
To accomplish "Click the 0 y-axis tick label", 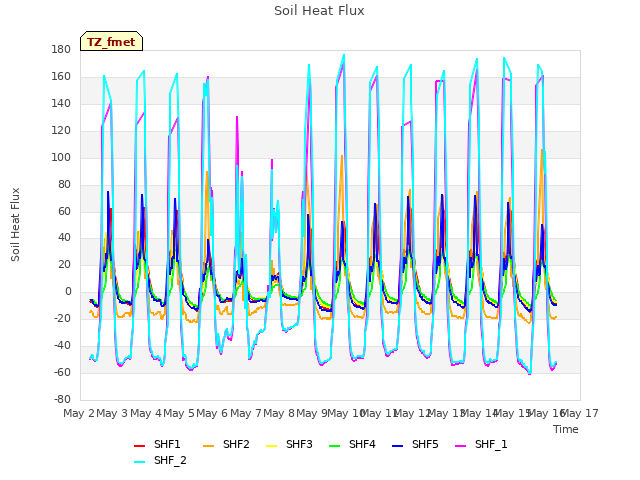I will click(68, 291).
